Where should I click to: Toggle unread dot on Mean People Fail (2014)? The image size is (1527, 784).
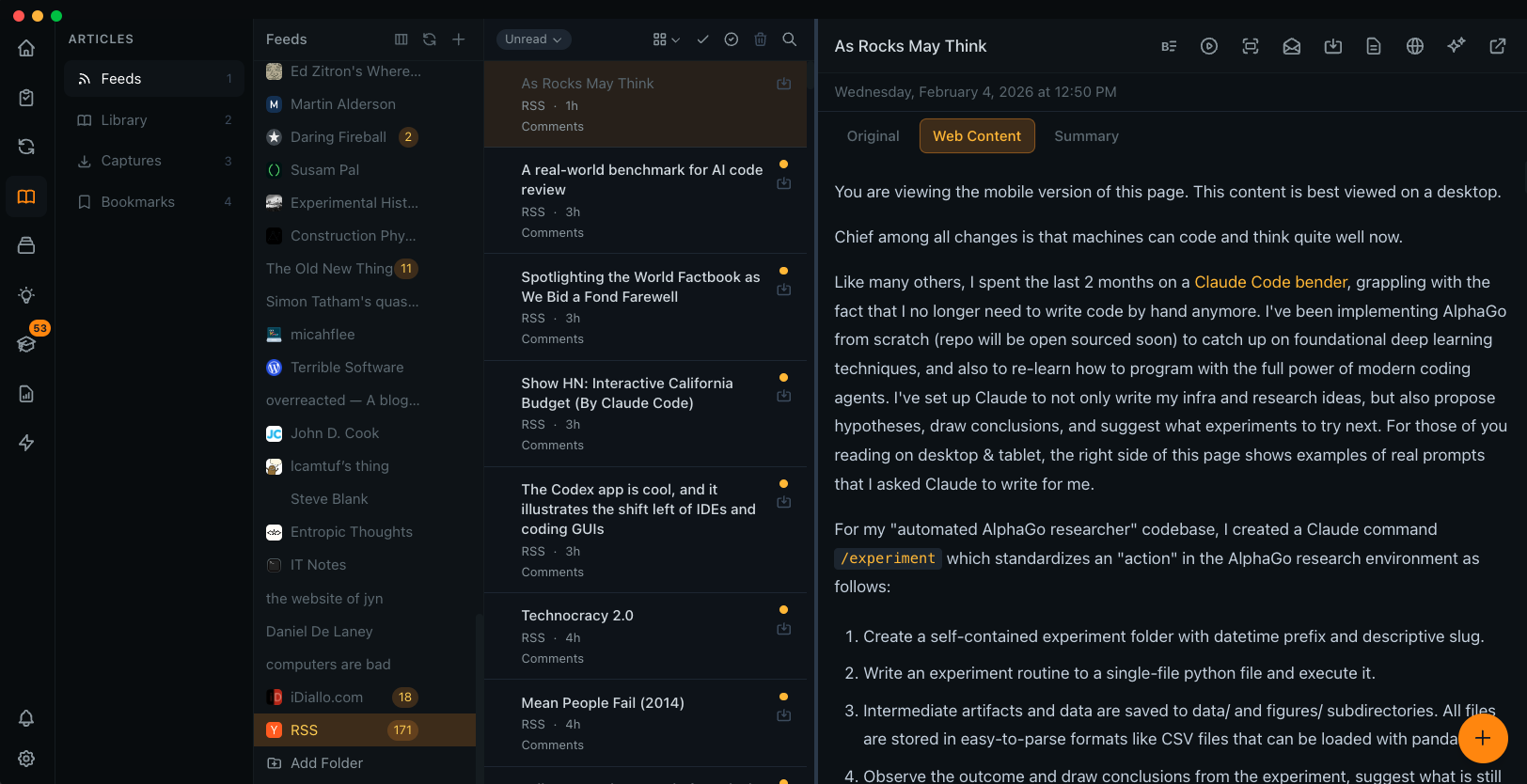(x=783, y=697)
